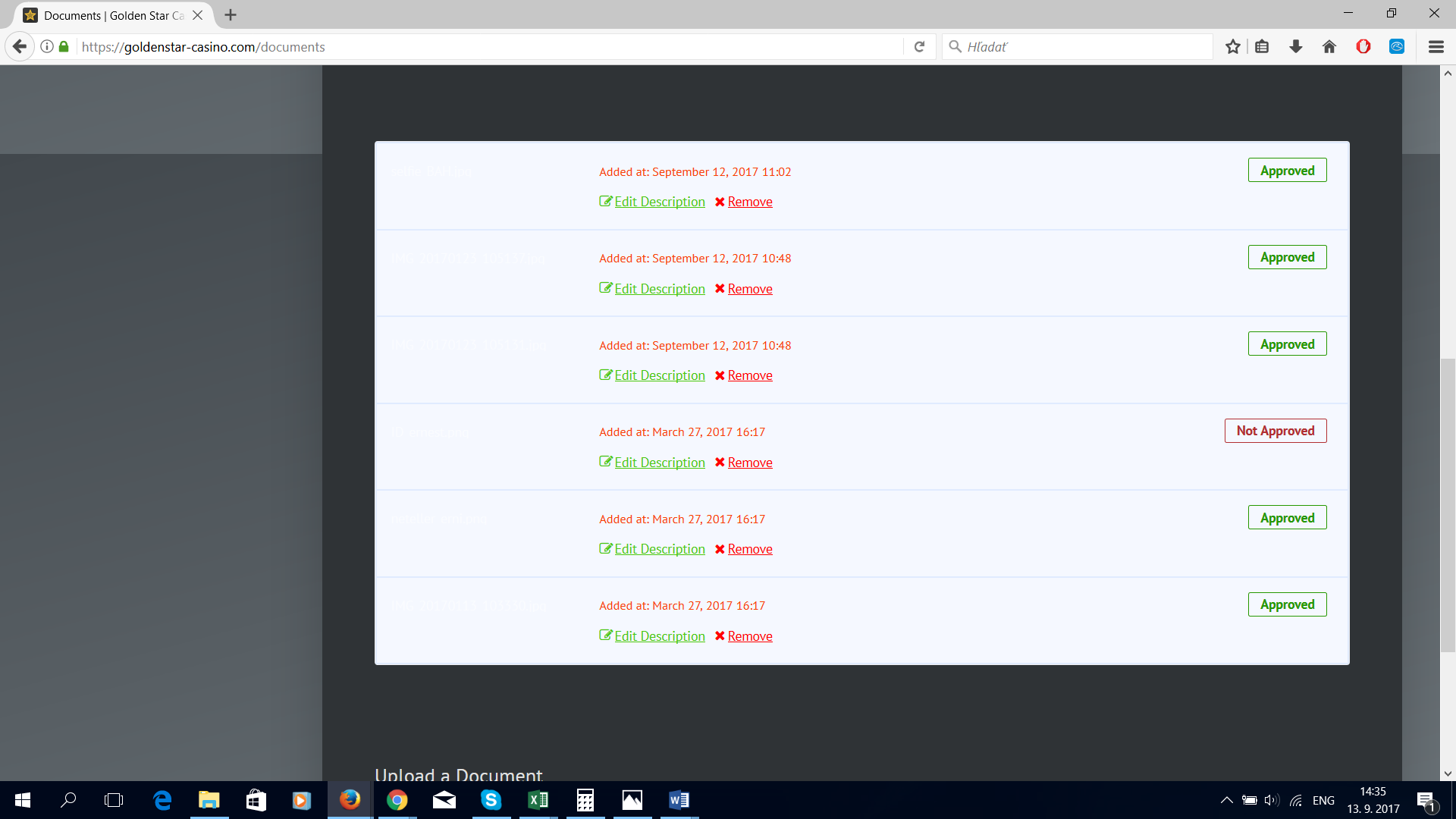Show hidden system tray icons
The height and width of the screenshot is (819, 1456).
coord(1226,800)
